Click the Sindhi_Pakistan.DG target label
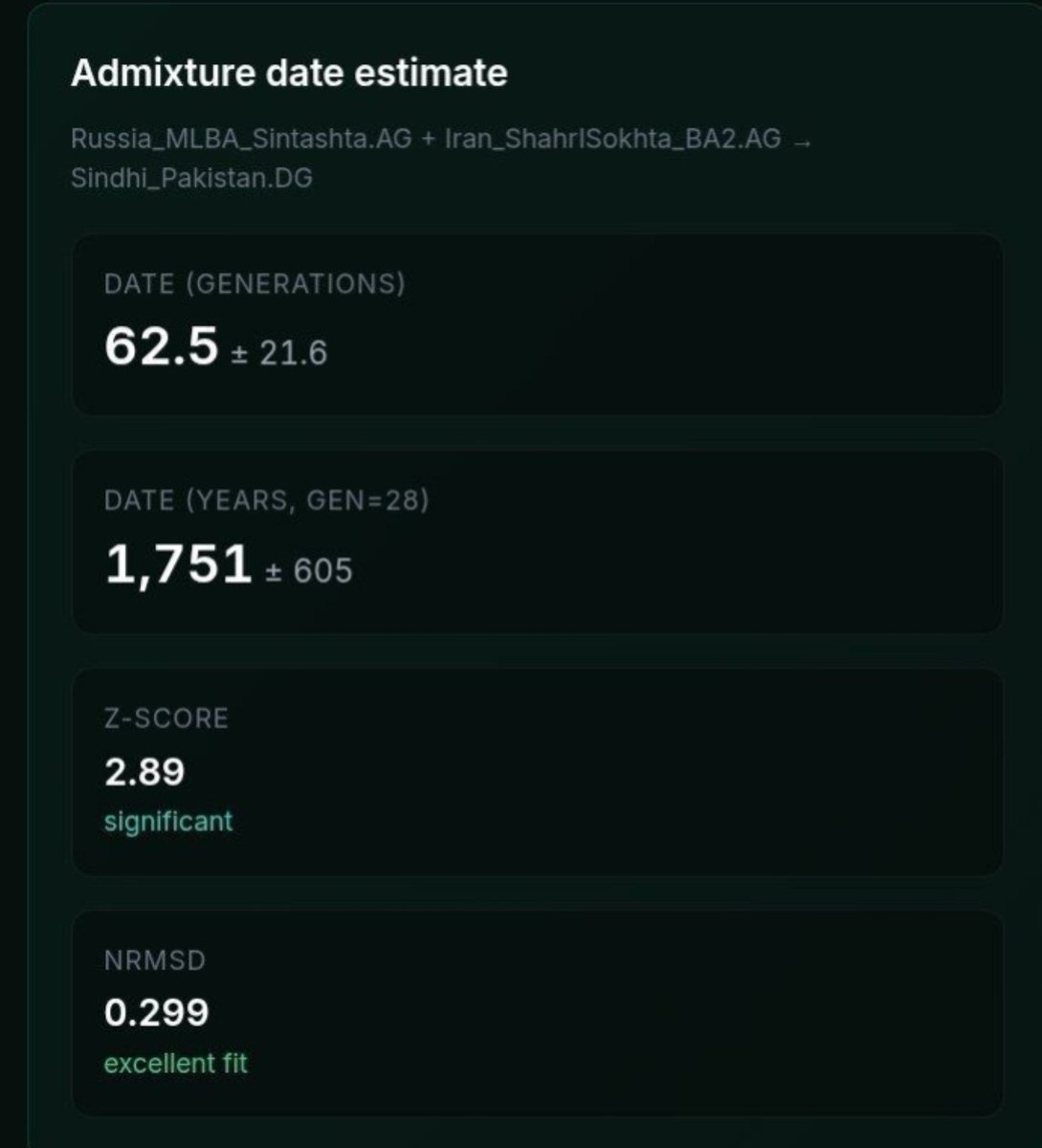Viewport: 1042px width, 1148px height. pos(191,178)
